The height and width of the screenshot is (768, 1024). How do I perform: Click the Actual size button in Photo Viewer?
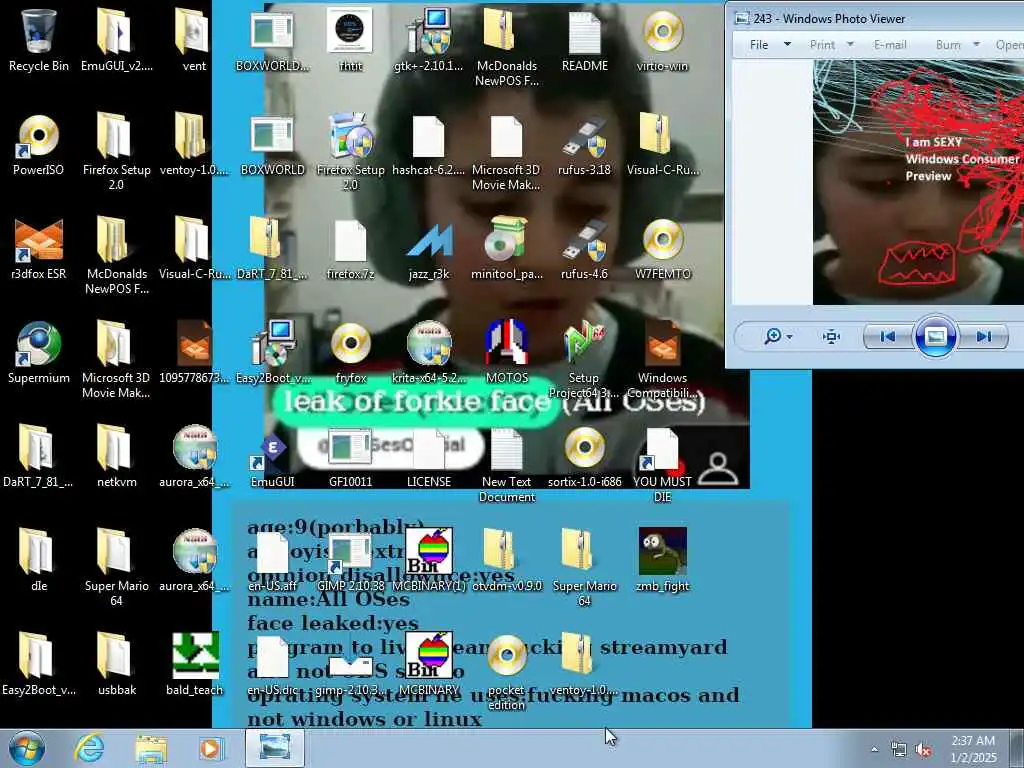point(831,336)
